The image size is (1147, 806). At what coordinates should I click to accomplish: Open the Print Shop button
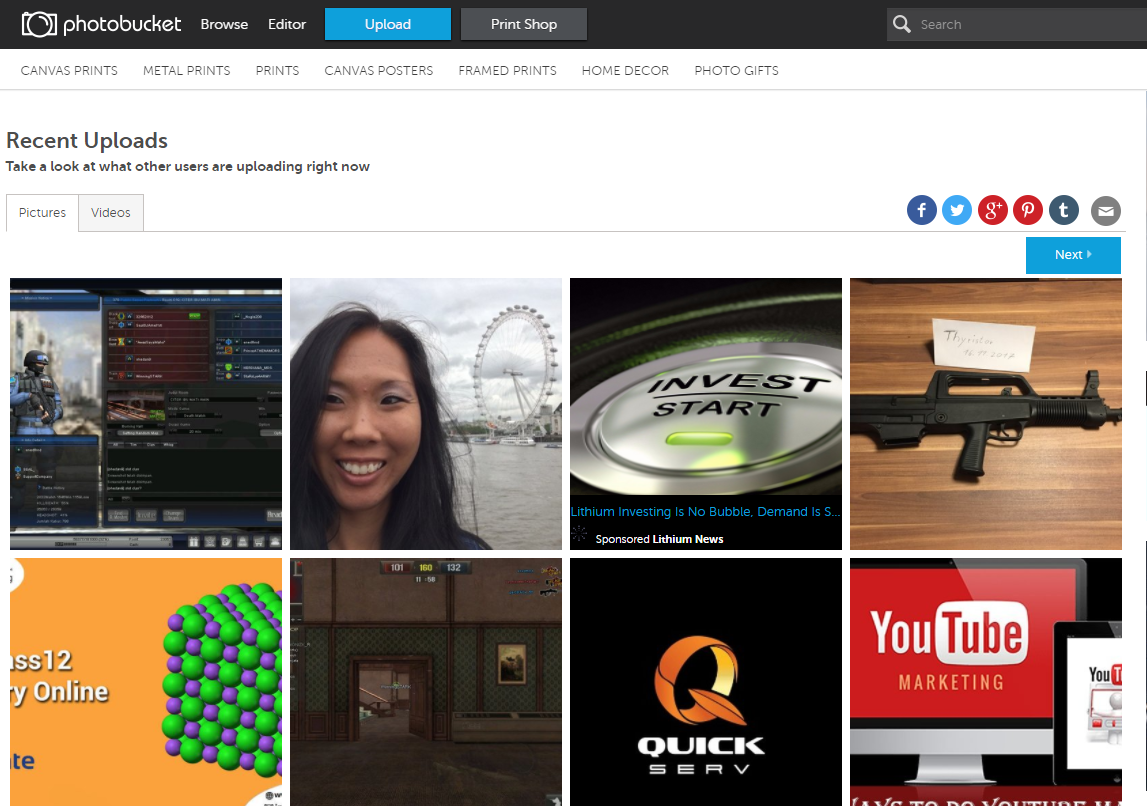524,24
